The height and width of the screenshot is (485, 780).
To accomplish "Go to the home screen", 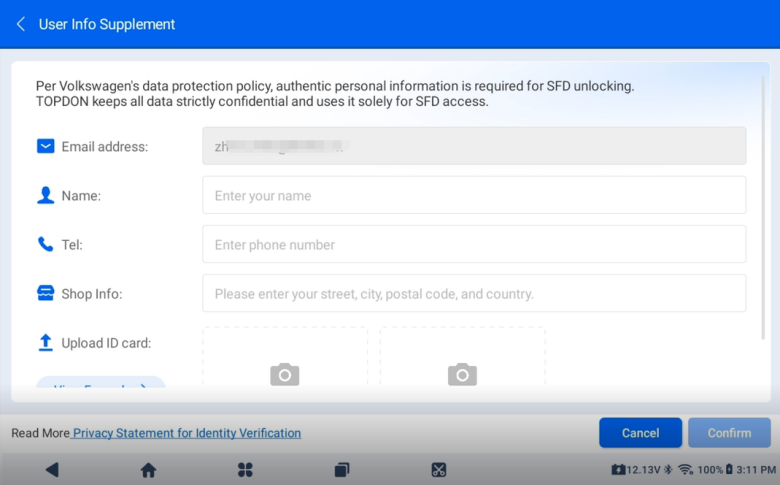I will coord(148,469).
